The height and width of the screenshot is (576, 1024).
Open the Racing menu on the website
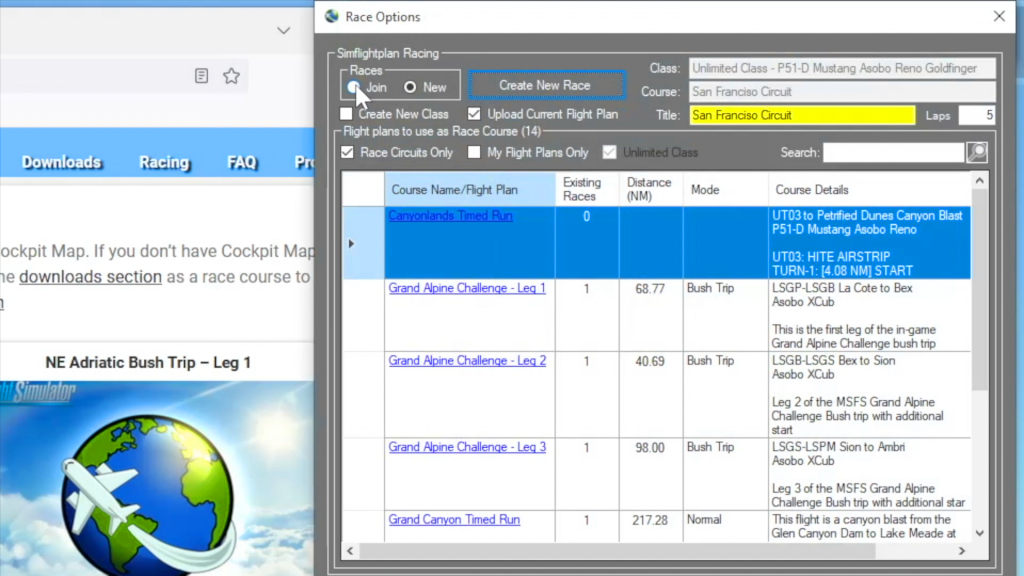click(164, 162)
